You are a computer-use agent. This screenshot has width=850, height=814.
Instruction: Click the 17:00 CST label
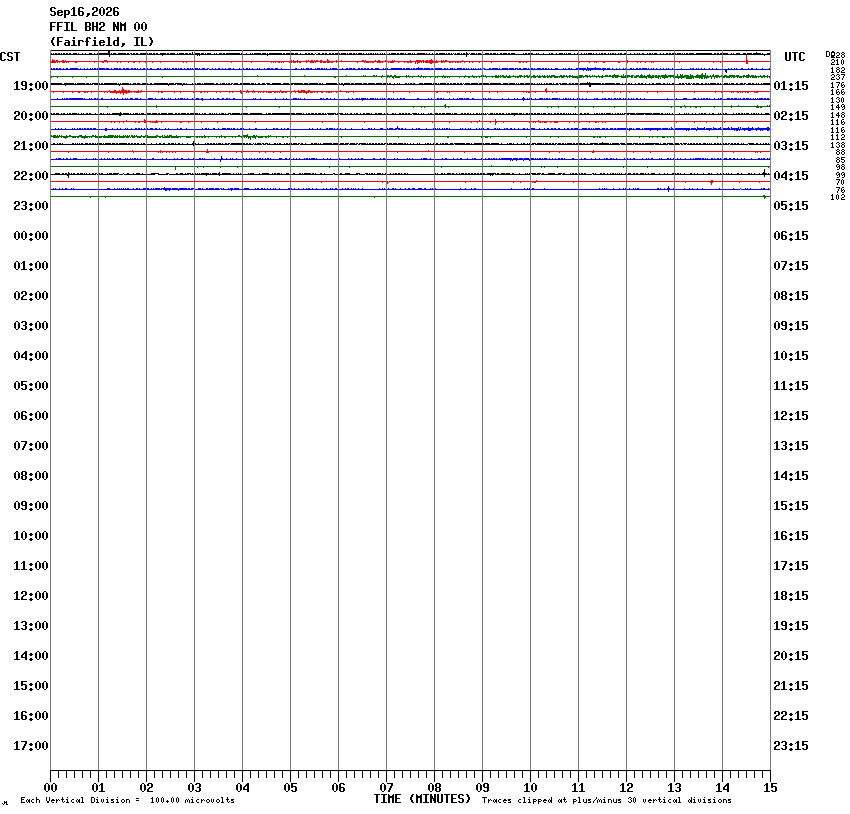tap(31, 746)
